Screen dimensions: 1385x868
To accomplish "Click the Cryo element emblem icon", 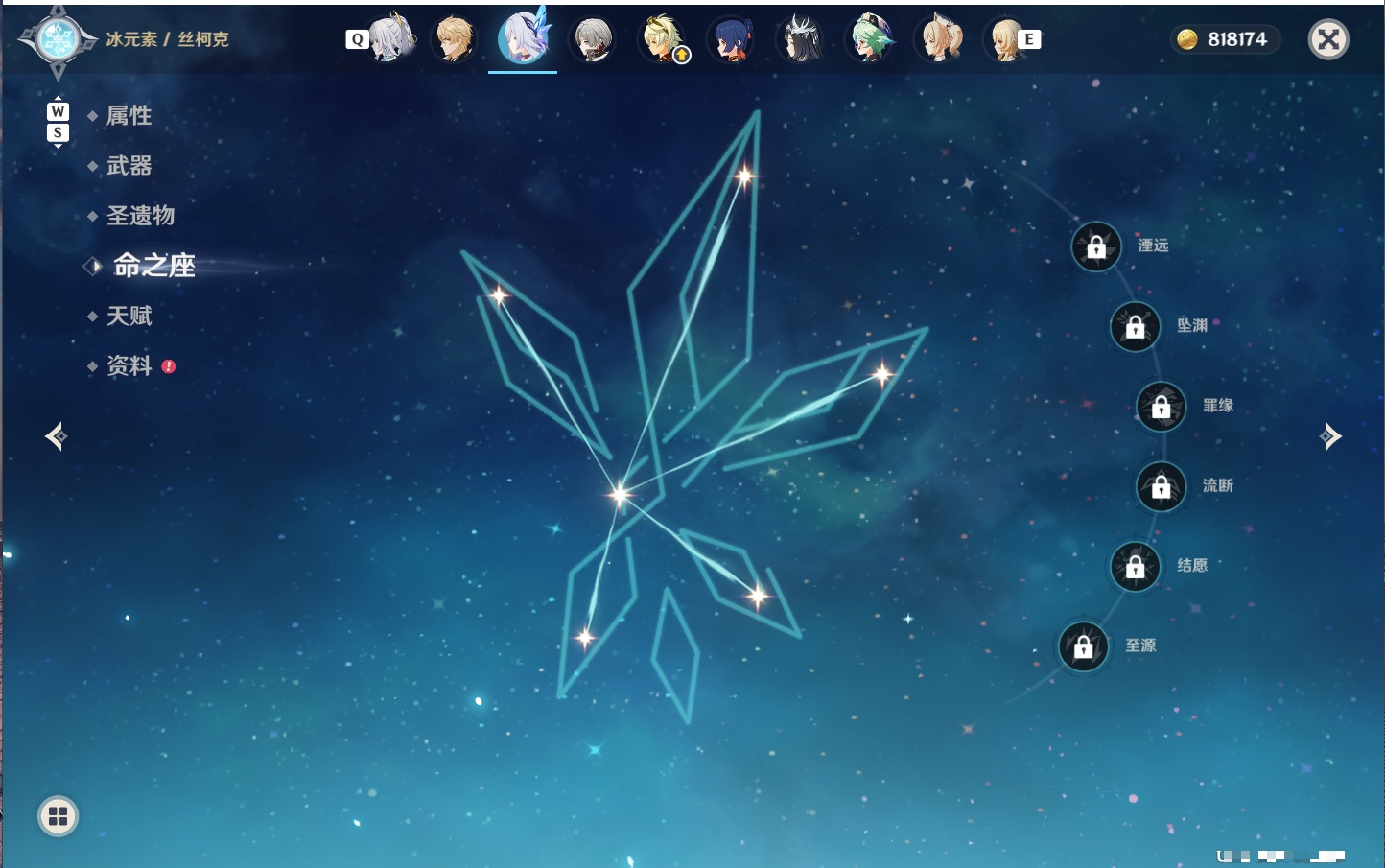I will click(x=58, y=39).
